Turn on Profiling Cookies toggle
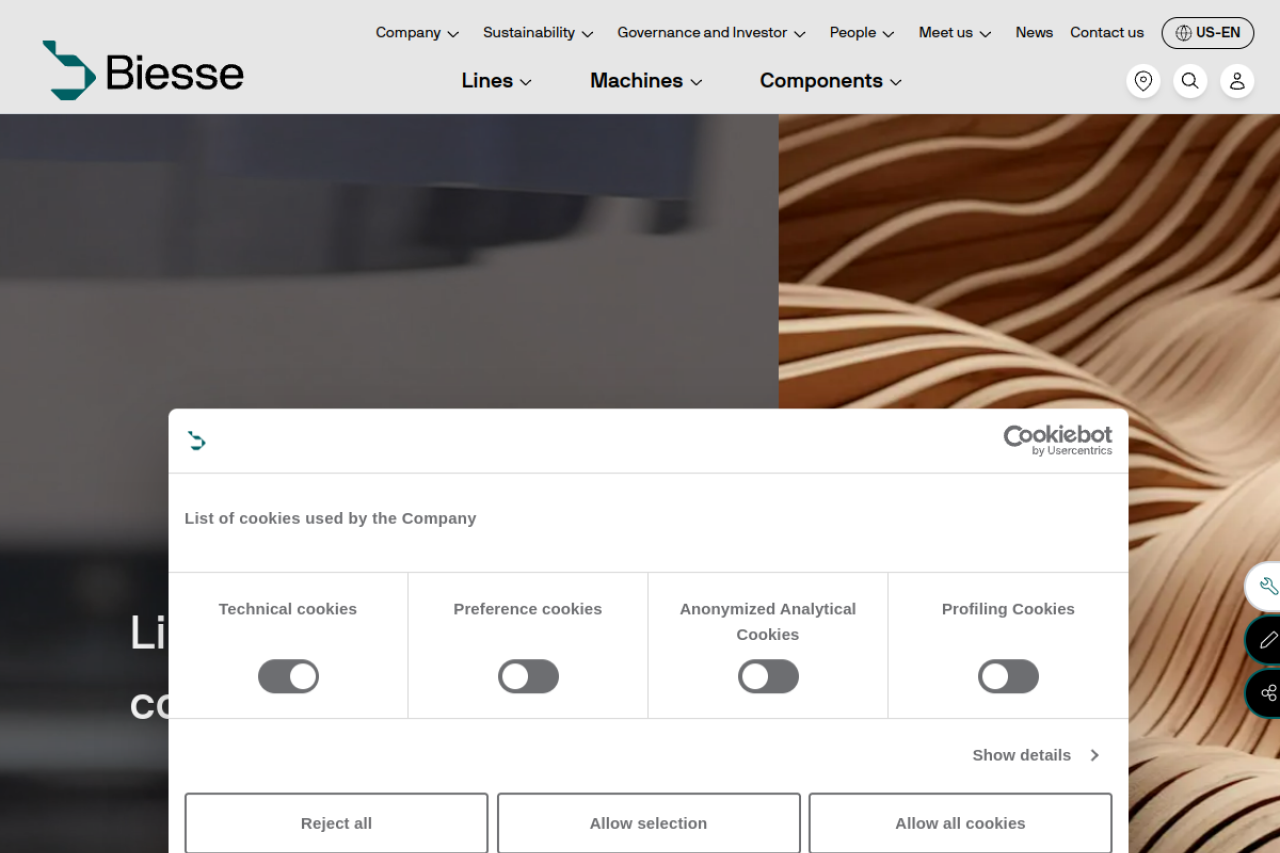The width and height of the screenshot is (1280, 853). point(1008,677)
